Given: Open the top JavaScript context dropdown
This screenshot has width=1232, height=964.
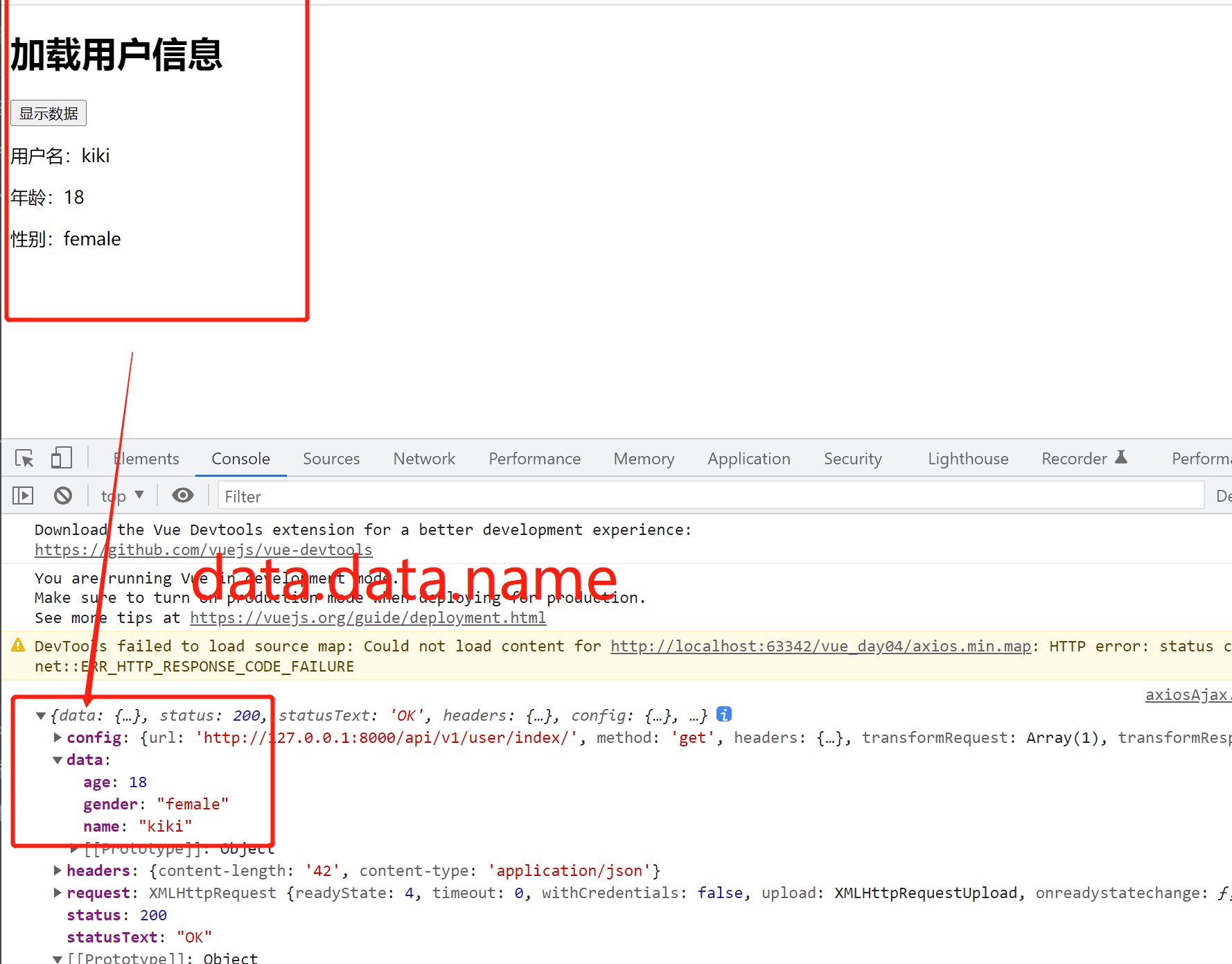Looking at the screenshot, I should (x=122, y=496).
